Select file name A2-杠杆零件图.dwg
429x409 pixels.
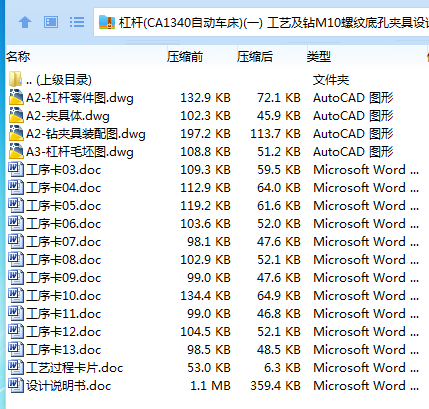[80, 98]
